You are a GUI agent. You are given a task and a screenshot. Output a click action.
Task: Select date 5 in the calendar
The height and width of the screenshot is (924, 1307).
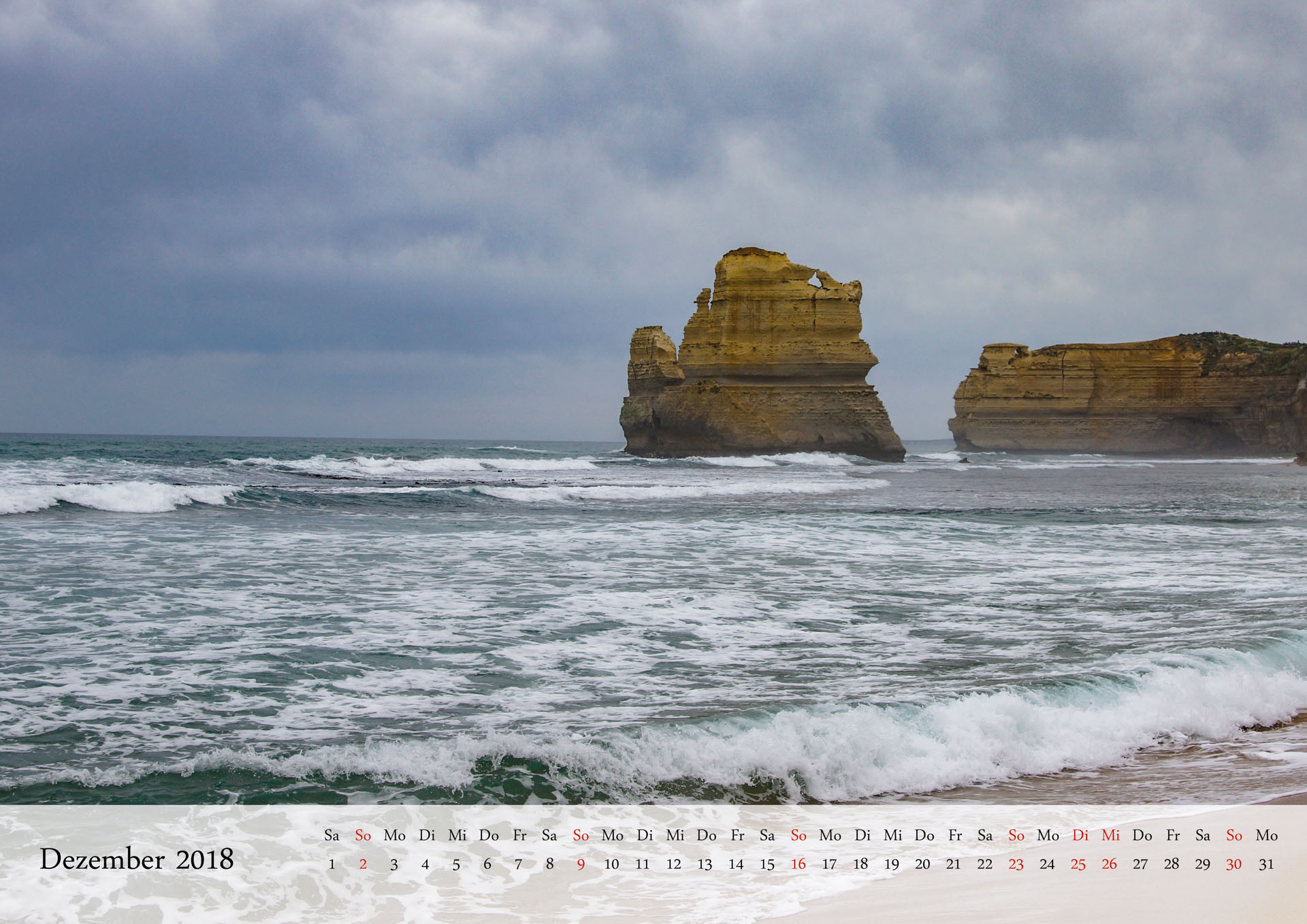pos(456,864)
